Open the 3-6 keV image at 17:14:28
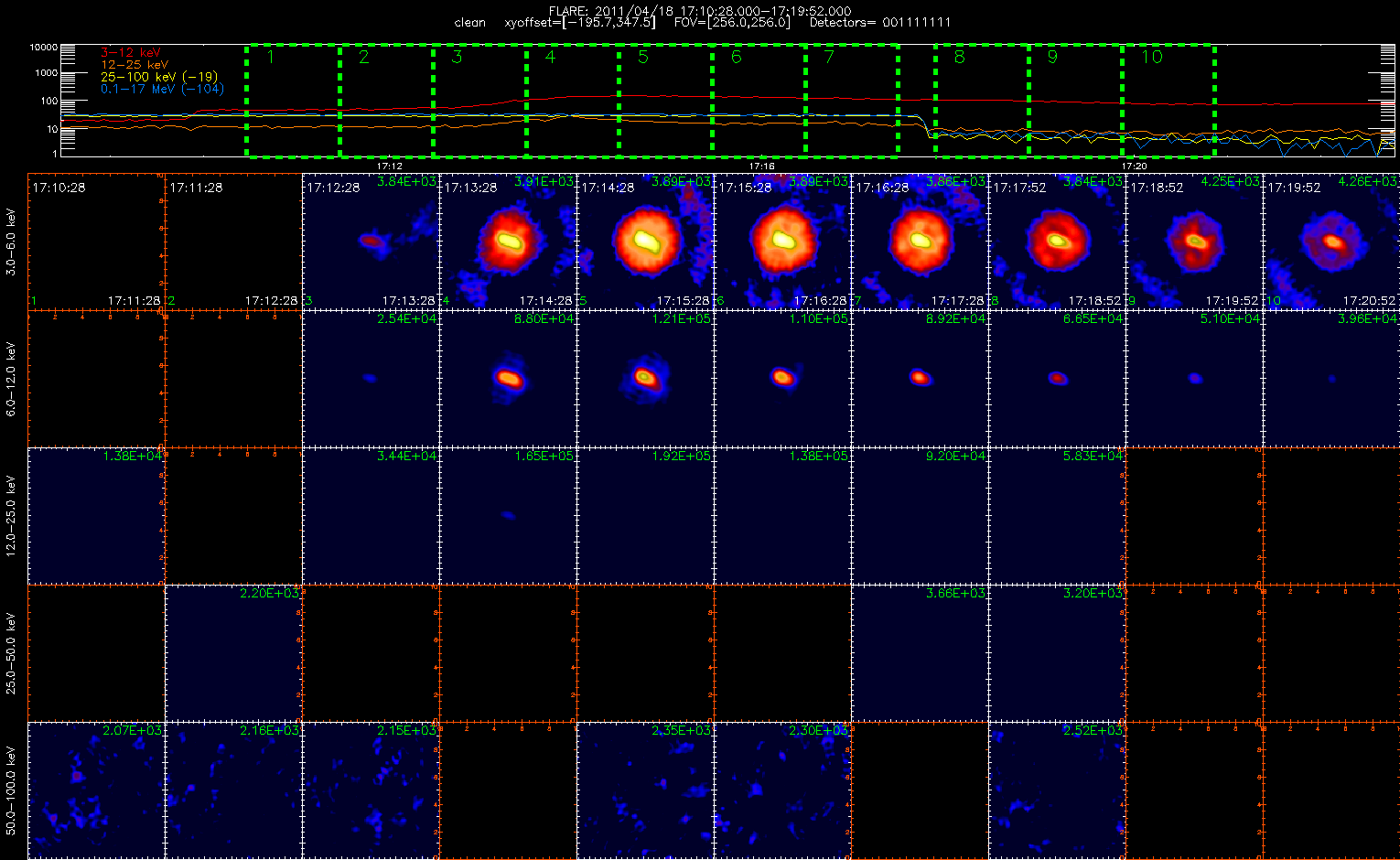Image resolution: width=1400 pixels, height=860 pixels. pyautogui.click(x=645, y=241)
